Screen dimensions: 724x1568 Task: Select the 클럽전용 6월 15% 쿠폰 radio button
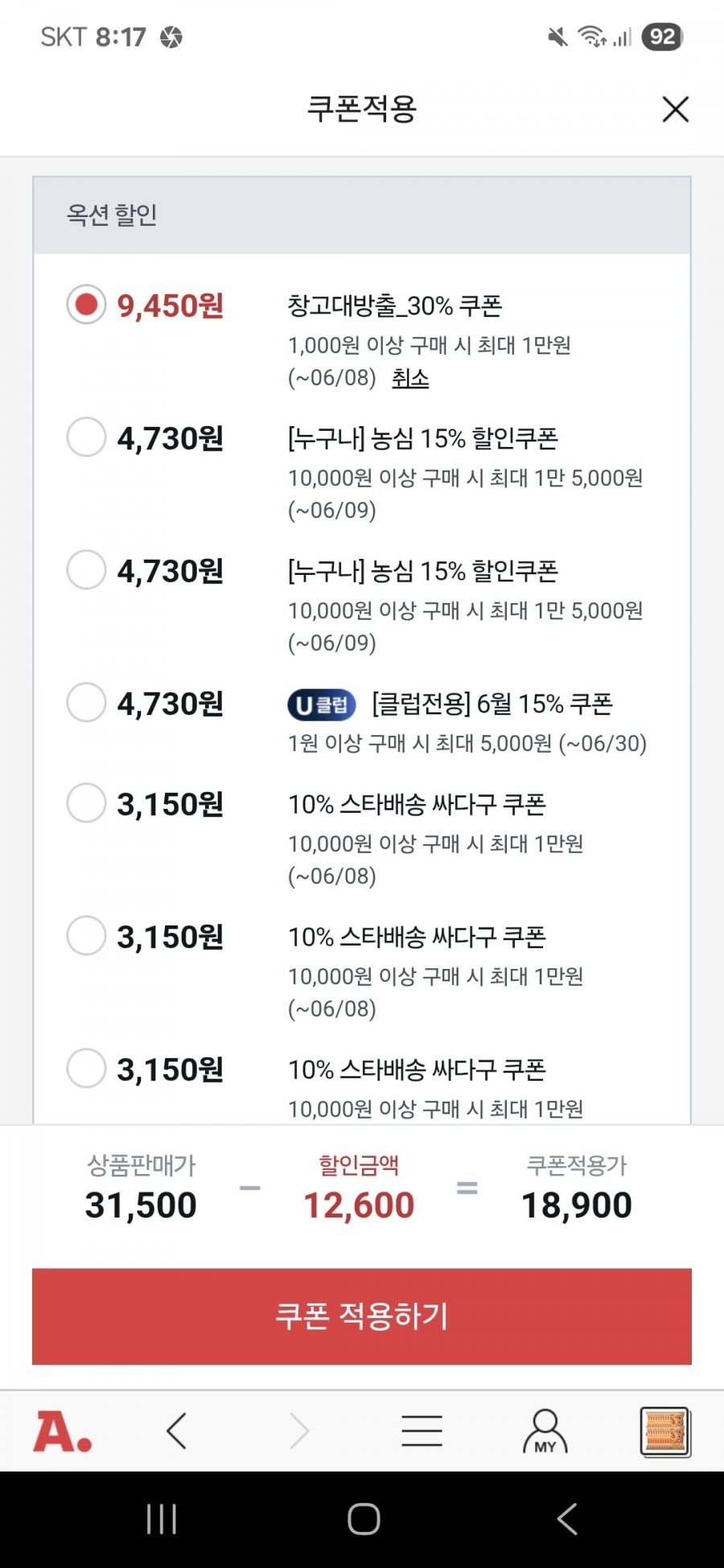86,703
